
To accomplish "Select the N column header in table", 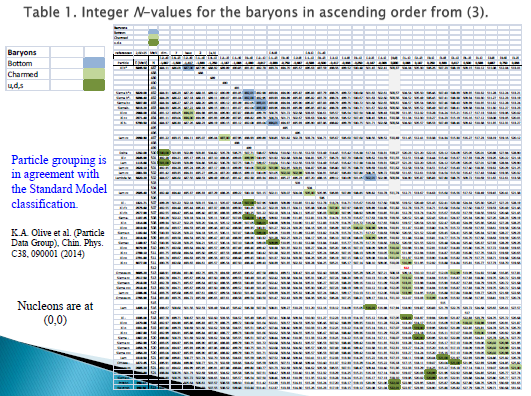I will point(153,62).
